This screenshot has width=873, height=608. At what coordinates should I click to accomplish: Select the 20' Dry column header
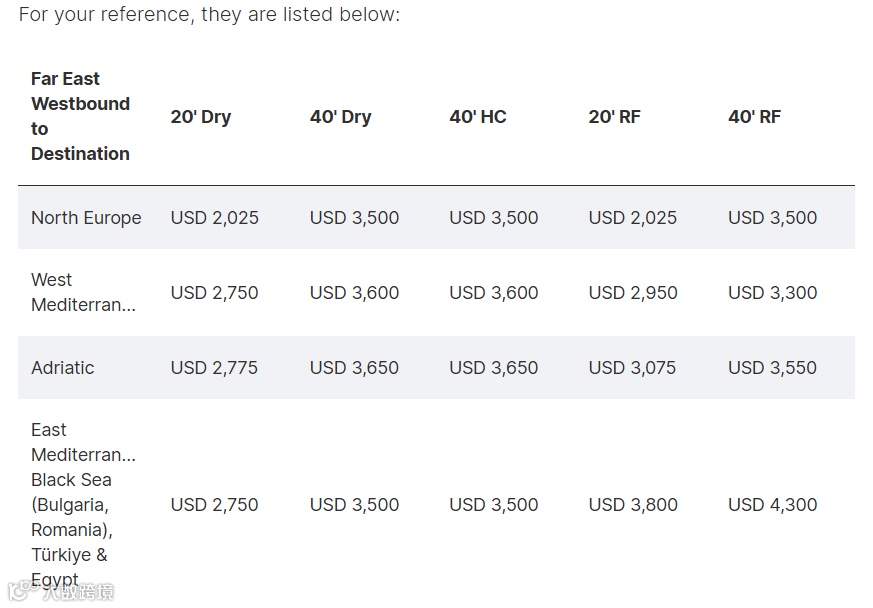tap(200, 117)
